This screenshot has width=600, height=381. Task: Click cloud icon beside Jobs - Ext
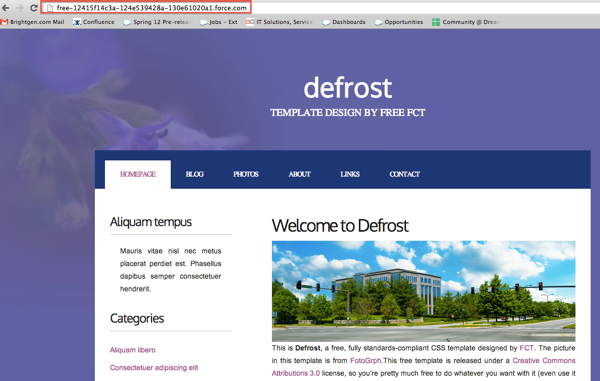click(204, 23)
